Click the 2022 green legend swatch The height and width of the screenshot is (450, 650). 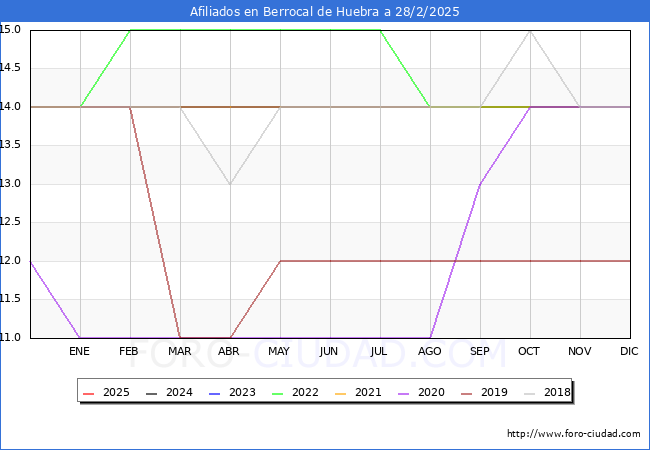click(278, 393)
